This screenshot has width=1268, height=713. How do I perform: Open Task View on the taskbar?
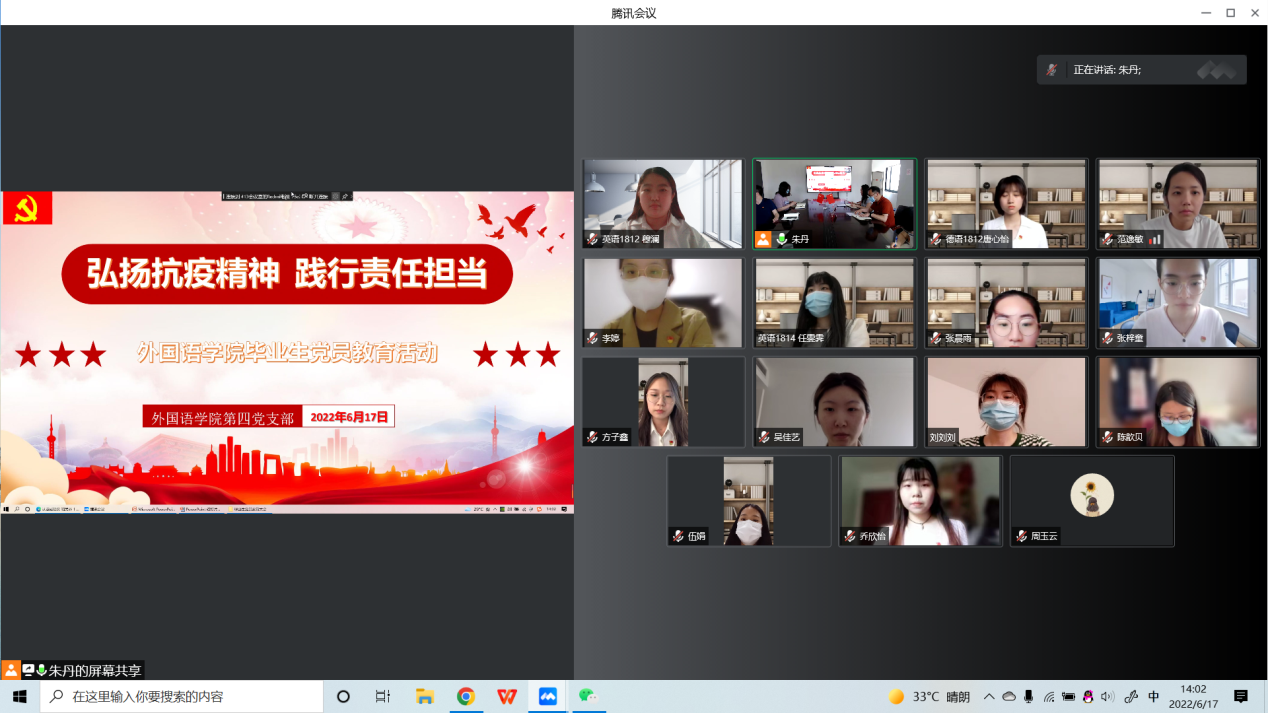tap(383, 697)
